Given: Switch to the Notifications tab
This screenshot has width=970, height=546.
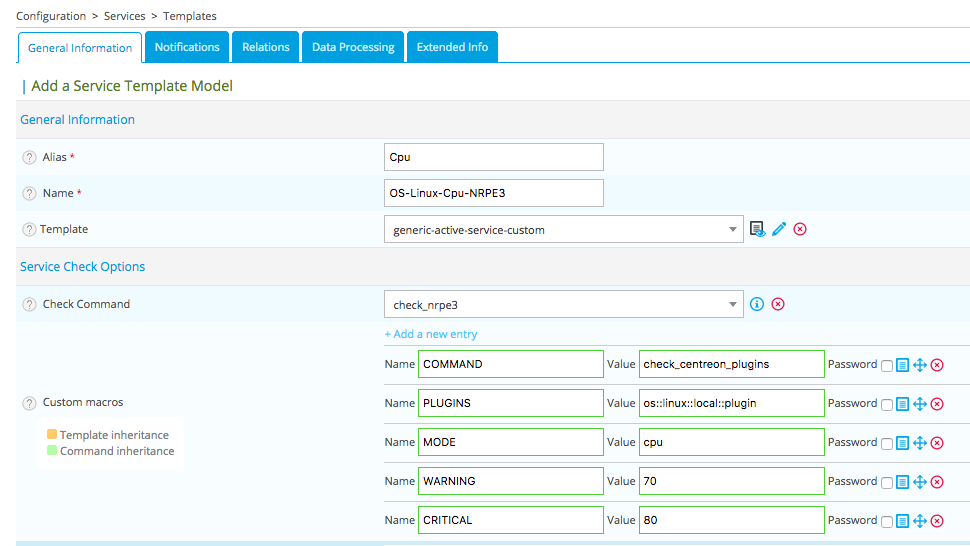Looking at the screenshot, I should click(x=187, y=47).
